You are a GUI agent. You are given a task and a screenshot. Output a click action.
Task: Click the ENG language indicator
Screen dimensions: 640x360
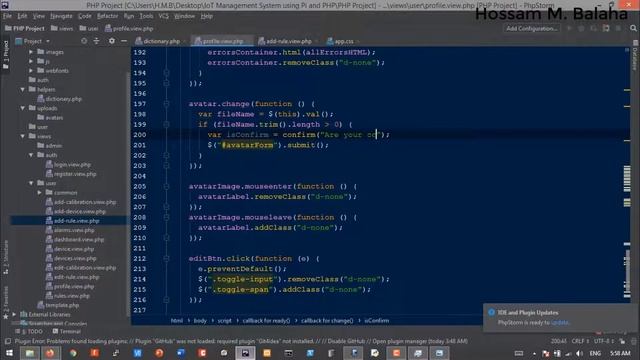pos(595,353)
